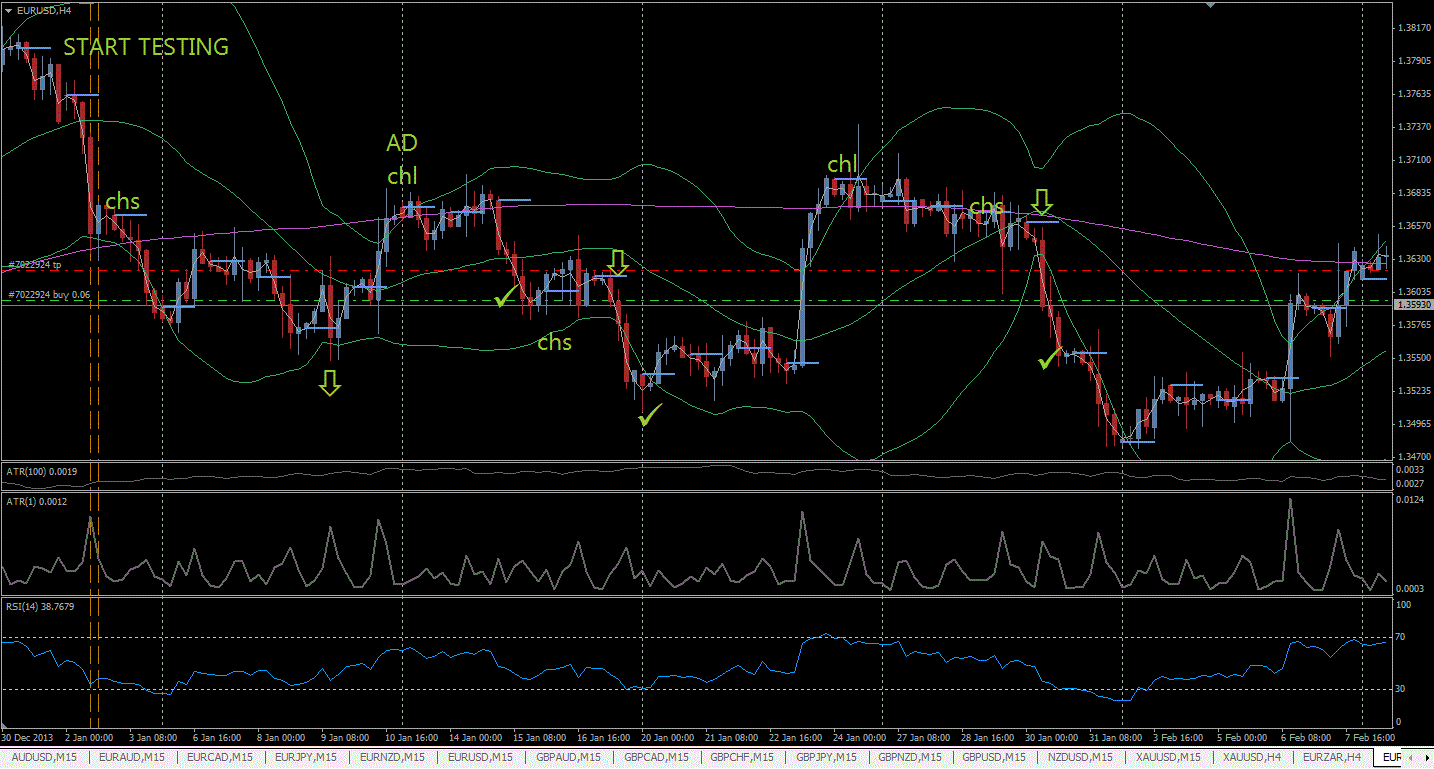1434x769 pixels.
Task: Select the #7022924 buy 0.06 order label
Action: tap(48, 295)
